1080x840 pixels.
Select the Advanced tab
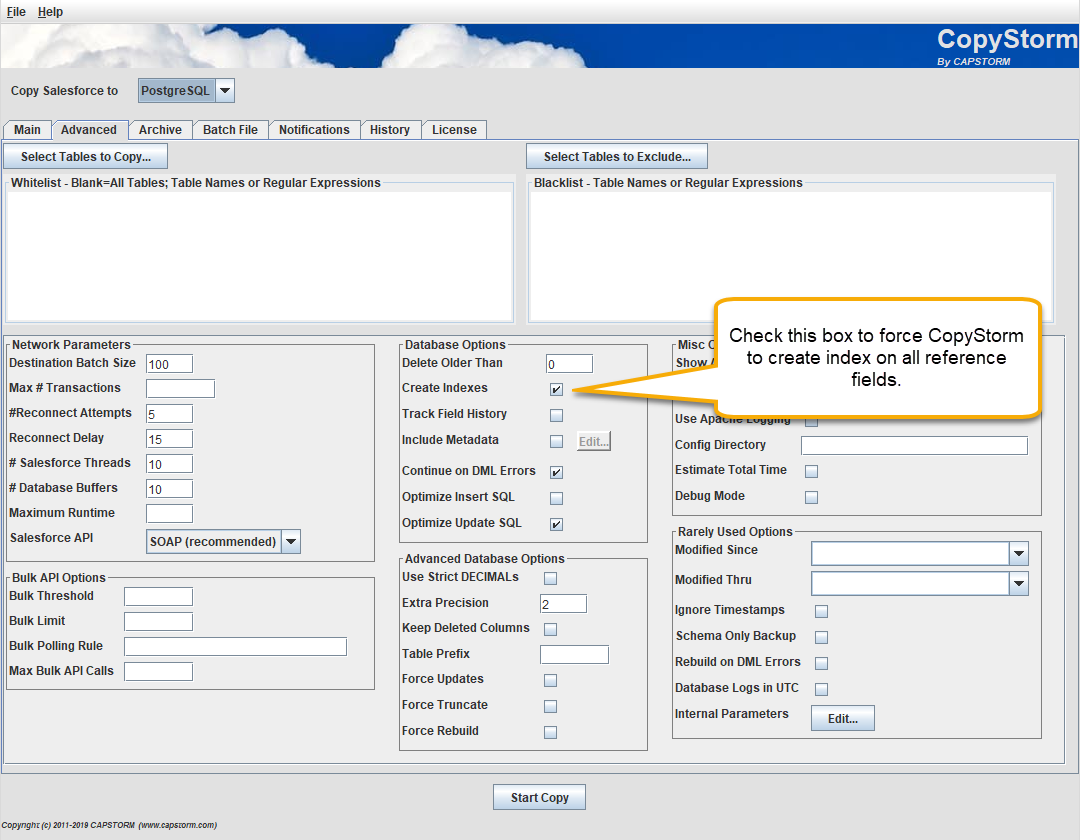pyautogui.click(x=89, y=129)
